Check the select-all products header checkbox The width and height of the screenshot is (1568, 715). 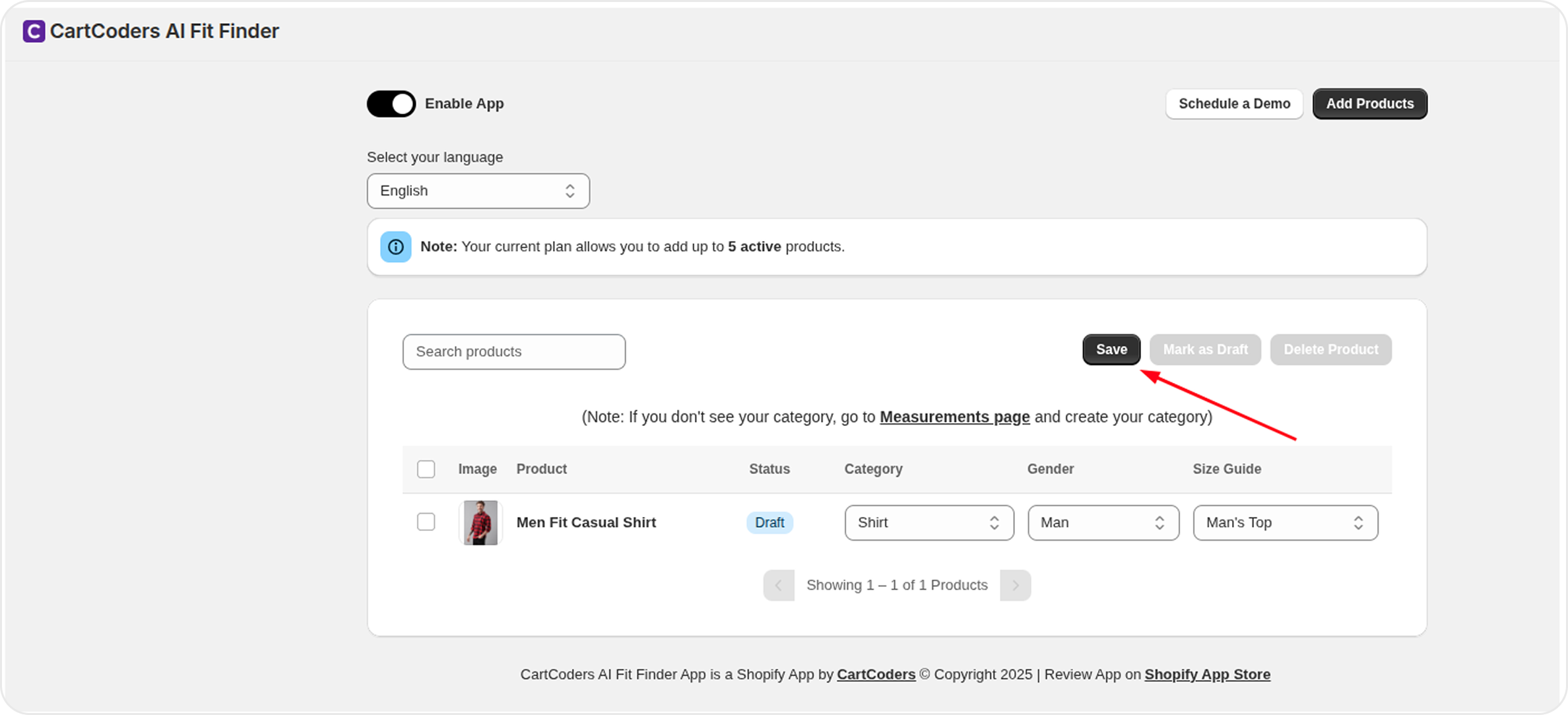(x=426, y=469)
